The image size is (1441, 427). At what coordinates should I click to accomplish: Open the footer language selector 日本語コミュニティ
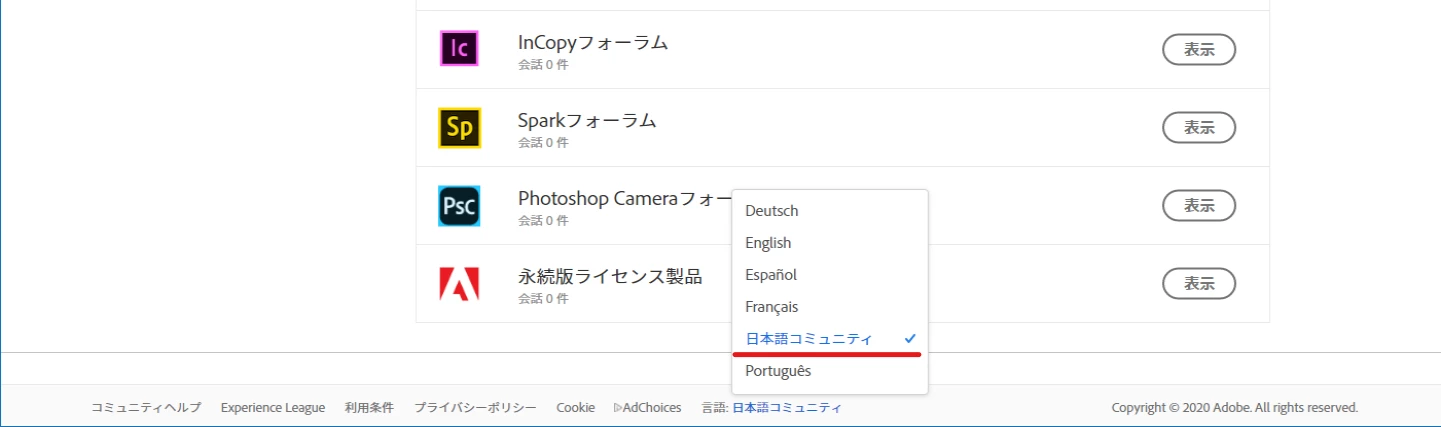787,408
